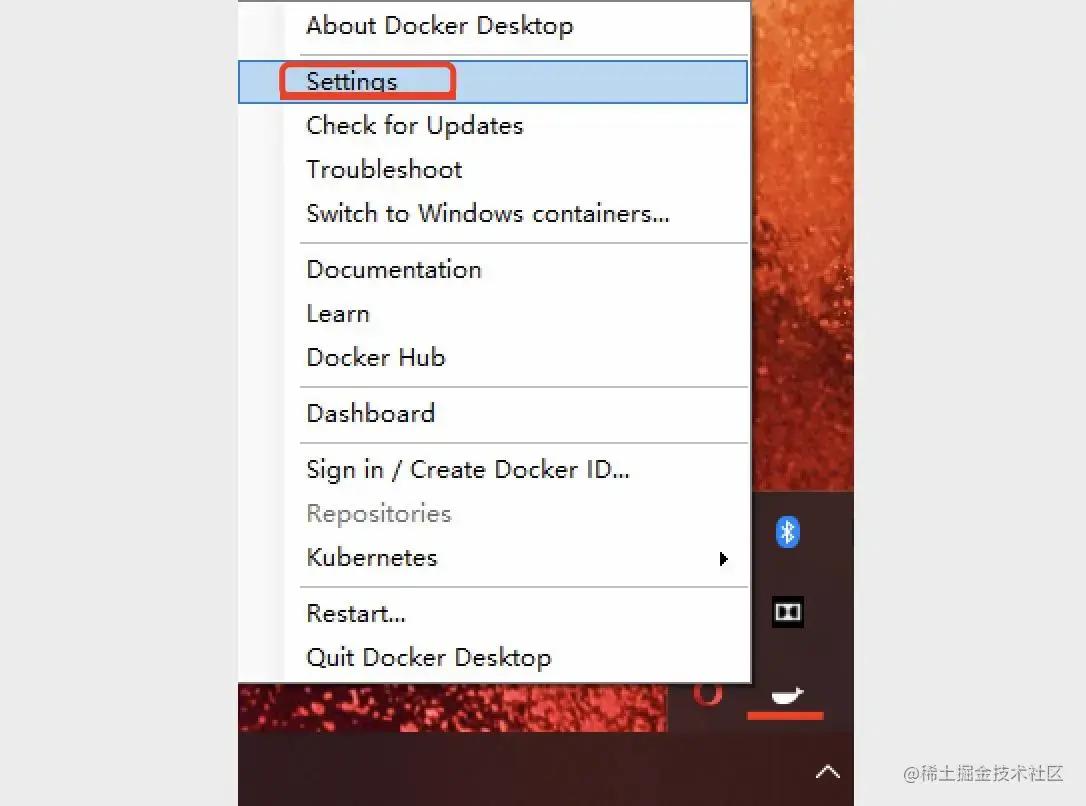Collapse hidden icons with the chevron

click(x=828, y=771)
